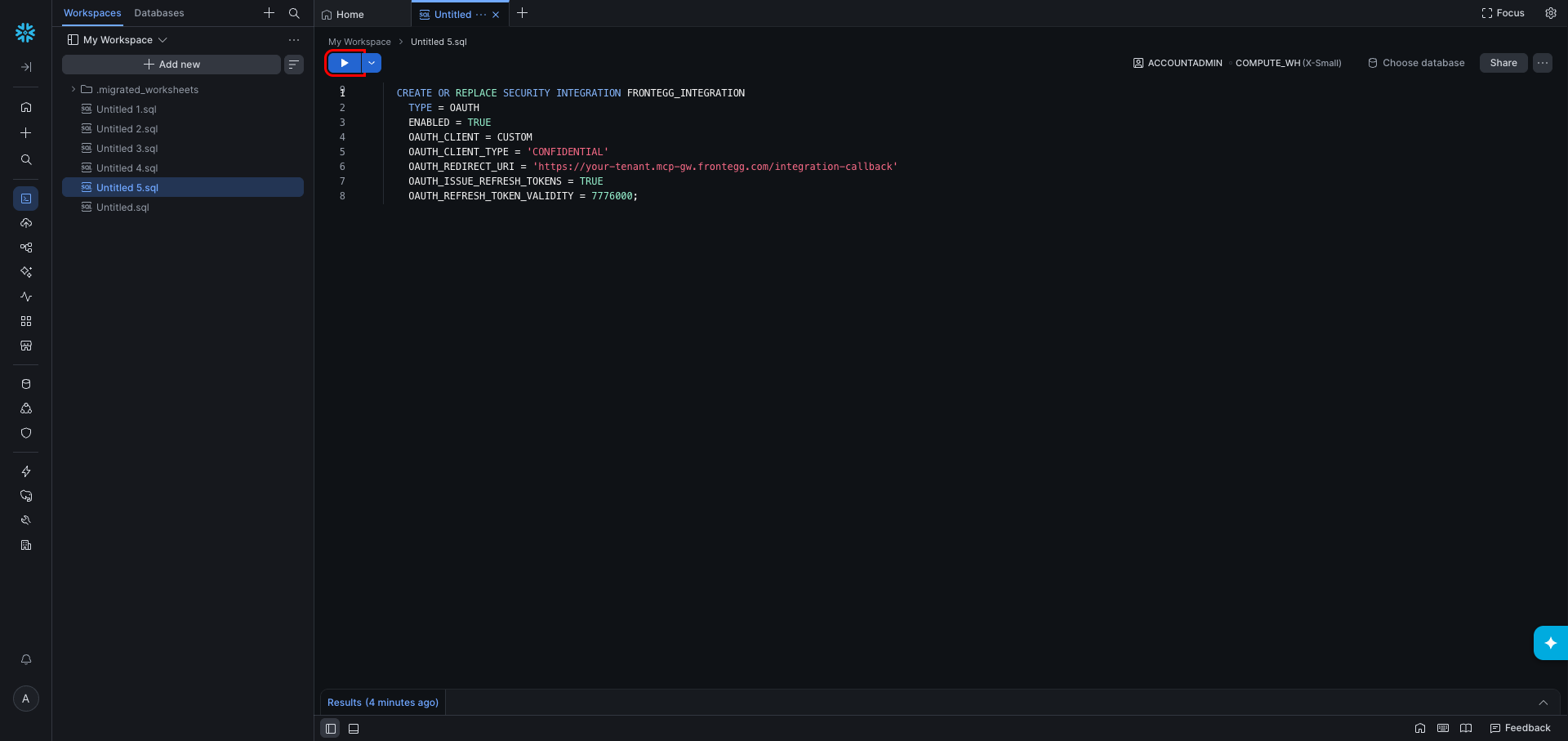Open the Choose database selector
The image size is (1568, 741).
click(x=1416, y=63)
